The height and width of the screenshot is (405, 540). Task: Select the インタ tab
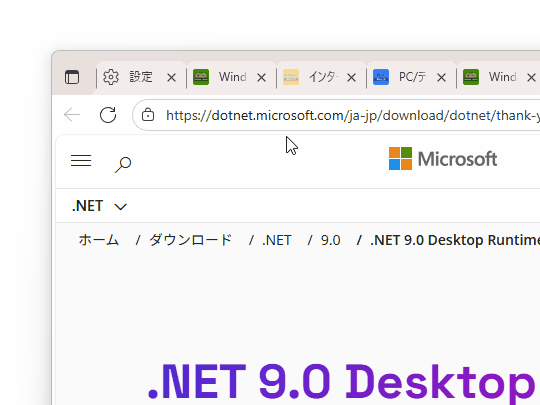[x=321, y=77]
